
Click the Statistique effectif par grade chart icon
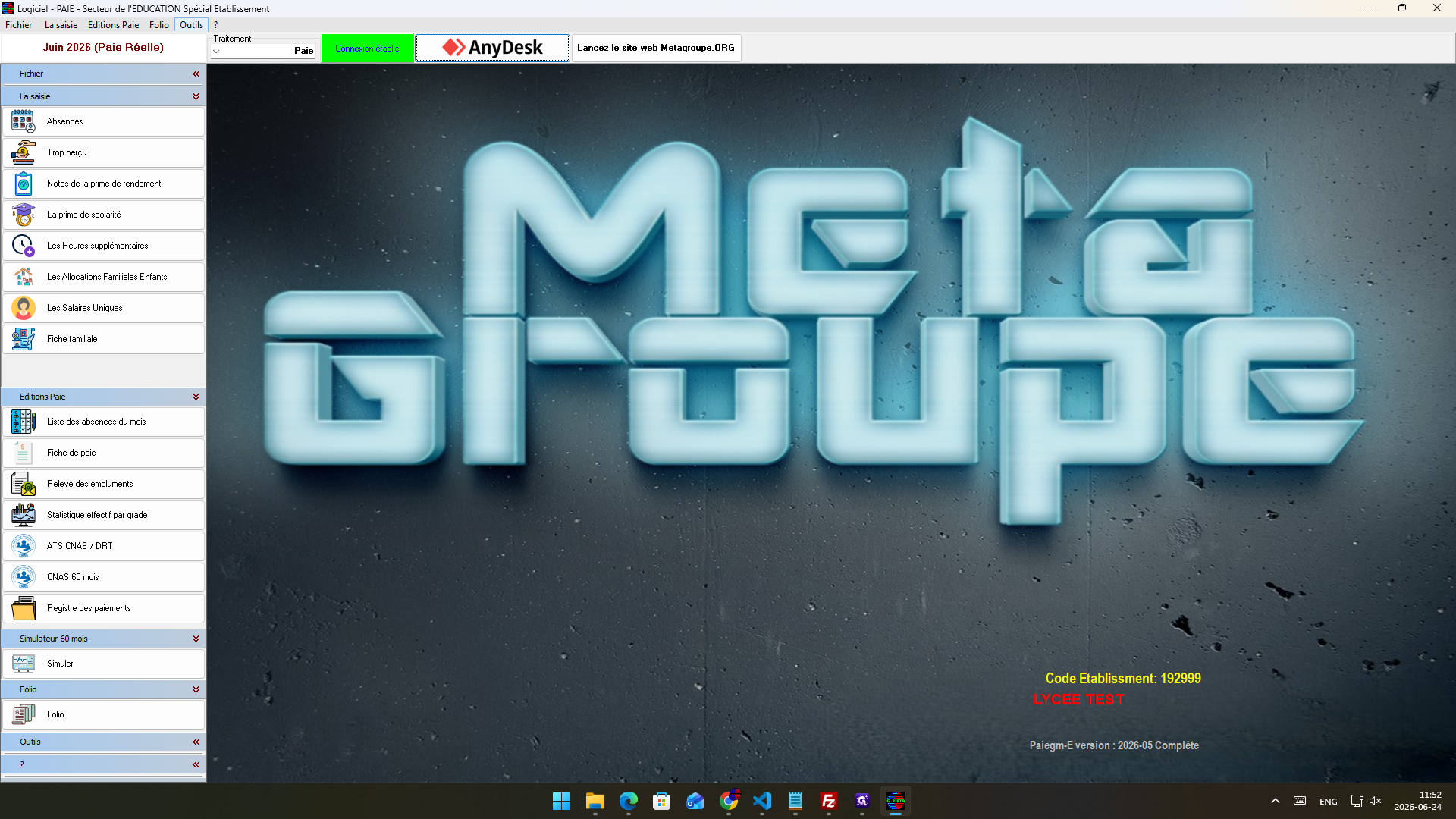click(x=24, y=515)
